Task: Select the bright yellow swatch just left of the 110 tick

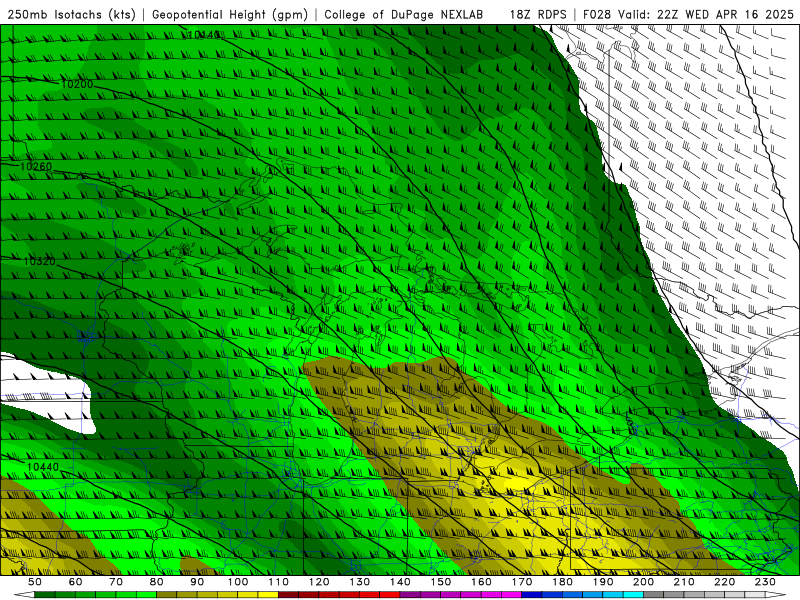Action: (x=268, y=595)
